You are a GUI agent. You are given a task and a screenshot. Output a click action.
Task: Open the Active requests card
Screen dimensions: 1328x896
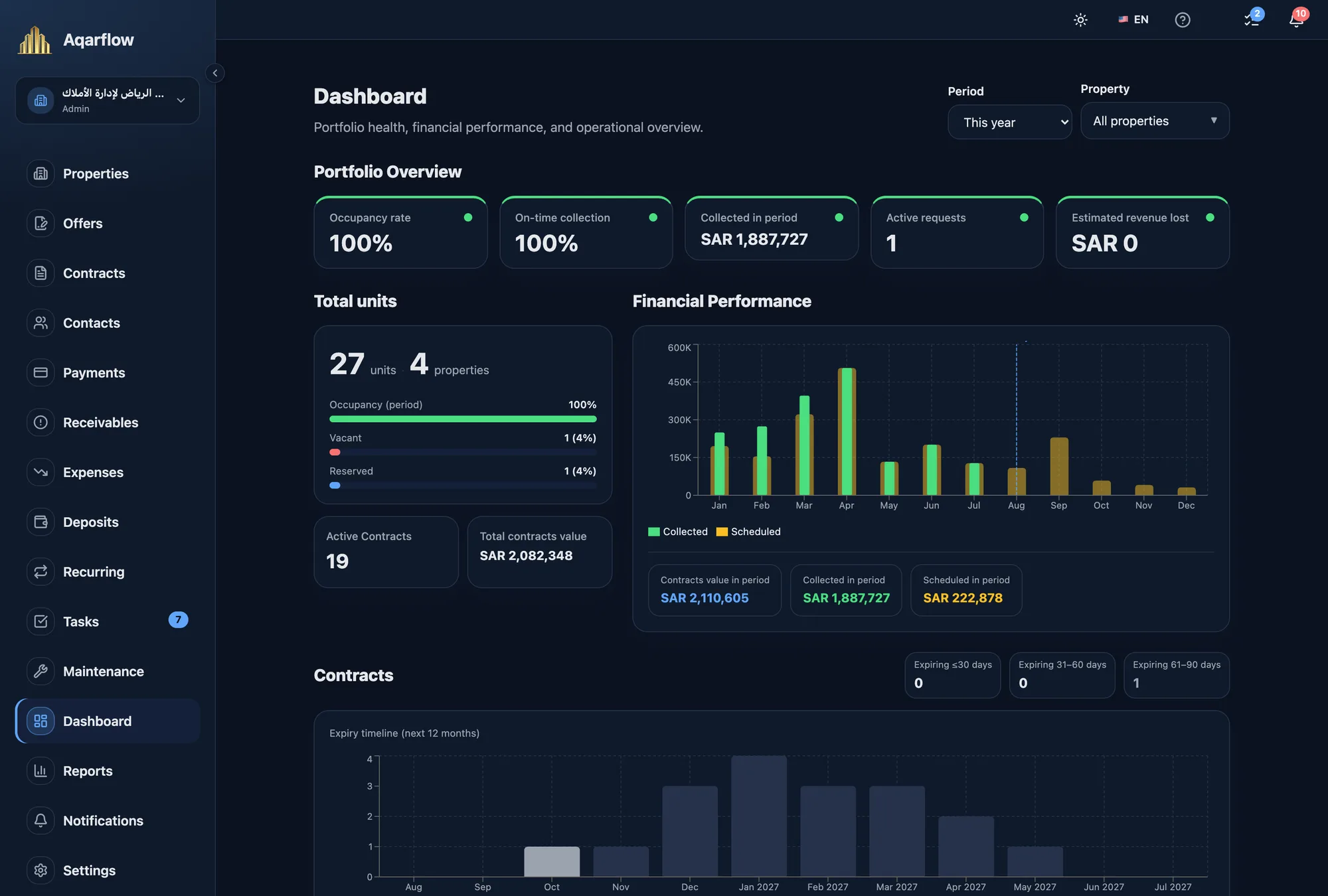957,232
